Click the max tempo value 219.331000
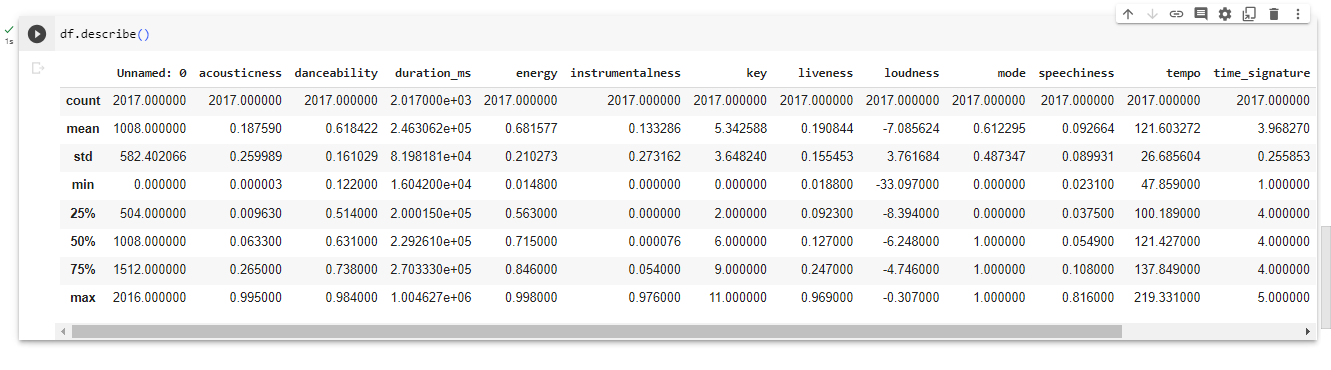 pyautogui.click(x=1164, y=297)
